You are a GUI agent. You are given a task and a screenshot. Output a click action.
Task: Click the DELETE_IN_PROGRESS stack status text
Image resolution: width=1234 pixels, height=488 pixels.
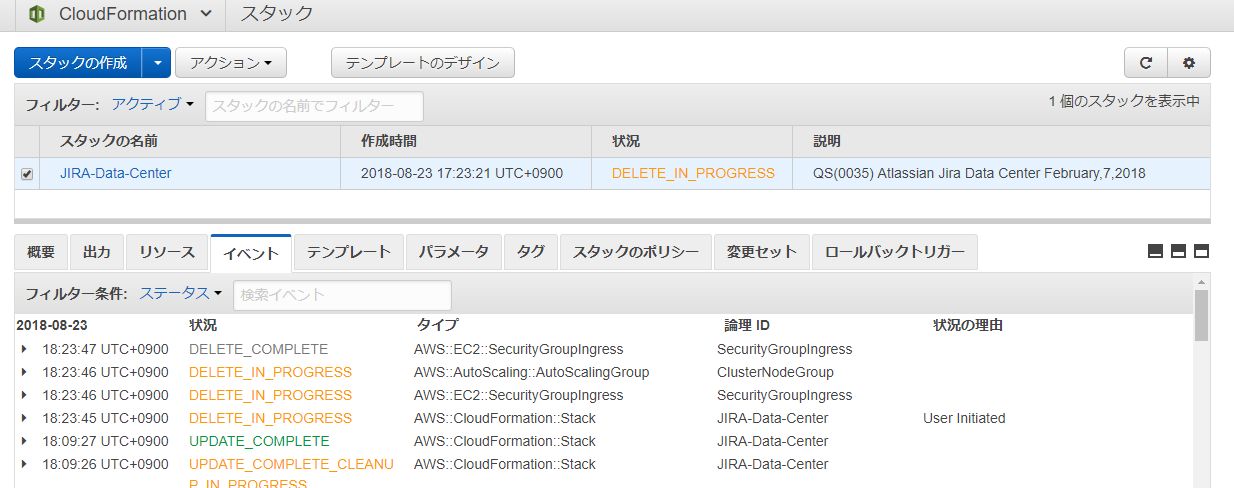[693, 173]
